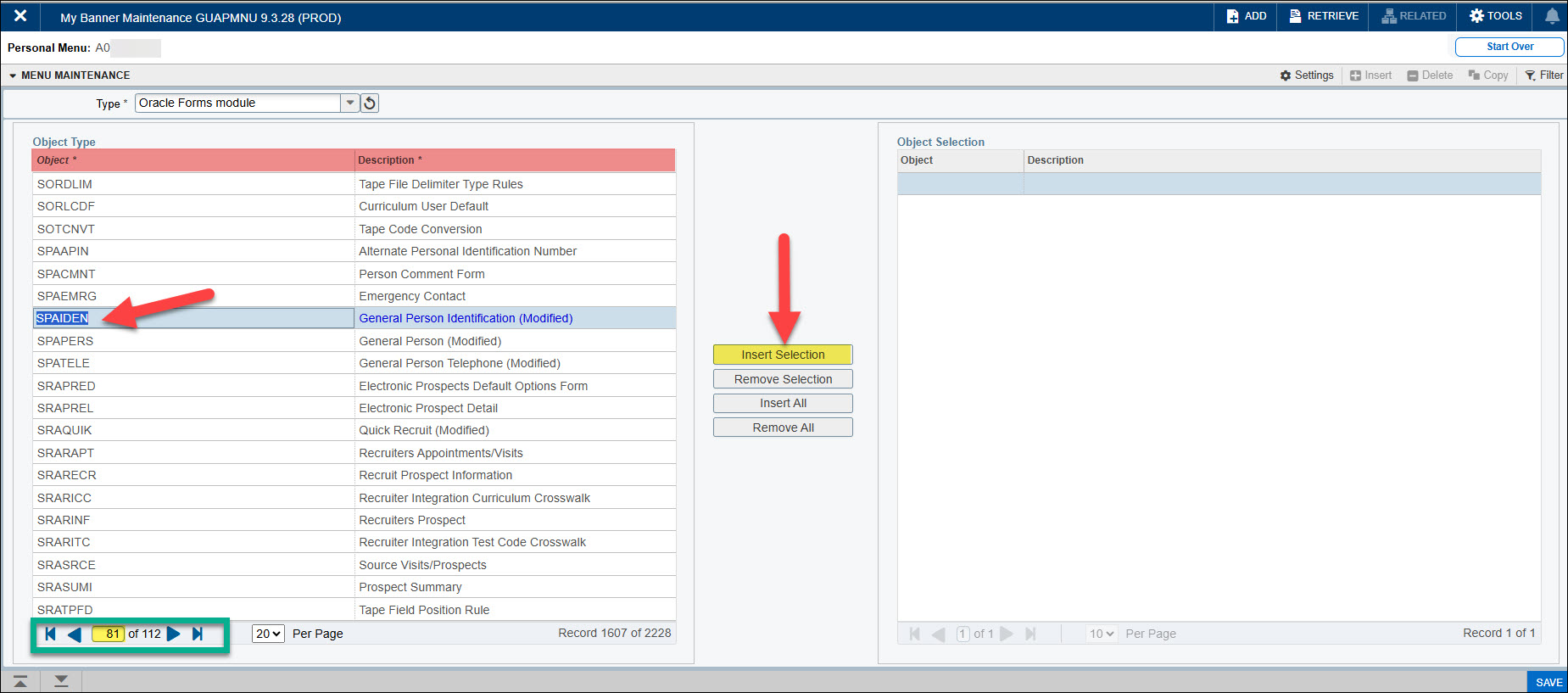The width and height of the screenshot is (1568, 693).
Task: Select the SRAPREL object
Action: coord(193,408)
